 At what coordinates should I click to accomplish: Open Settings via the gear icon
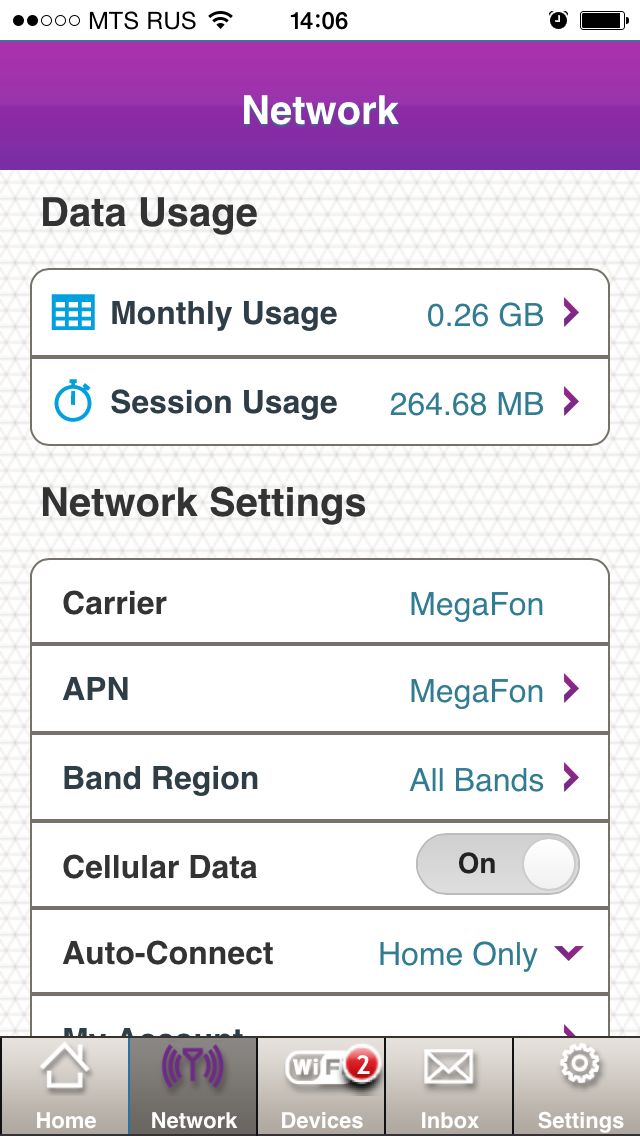[579, 1068]
